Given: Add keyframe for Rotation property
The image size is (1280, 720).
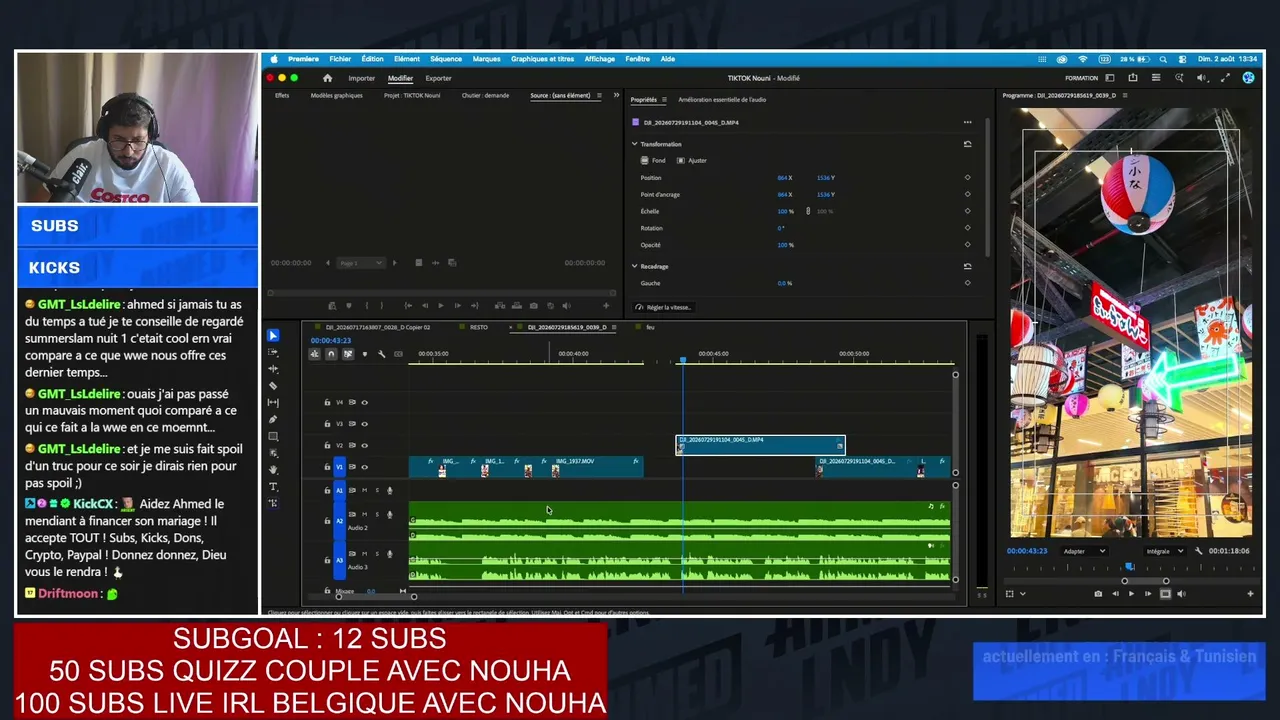Looking at the screenshot, I should pyautogui.click(x=967, y=228).
